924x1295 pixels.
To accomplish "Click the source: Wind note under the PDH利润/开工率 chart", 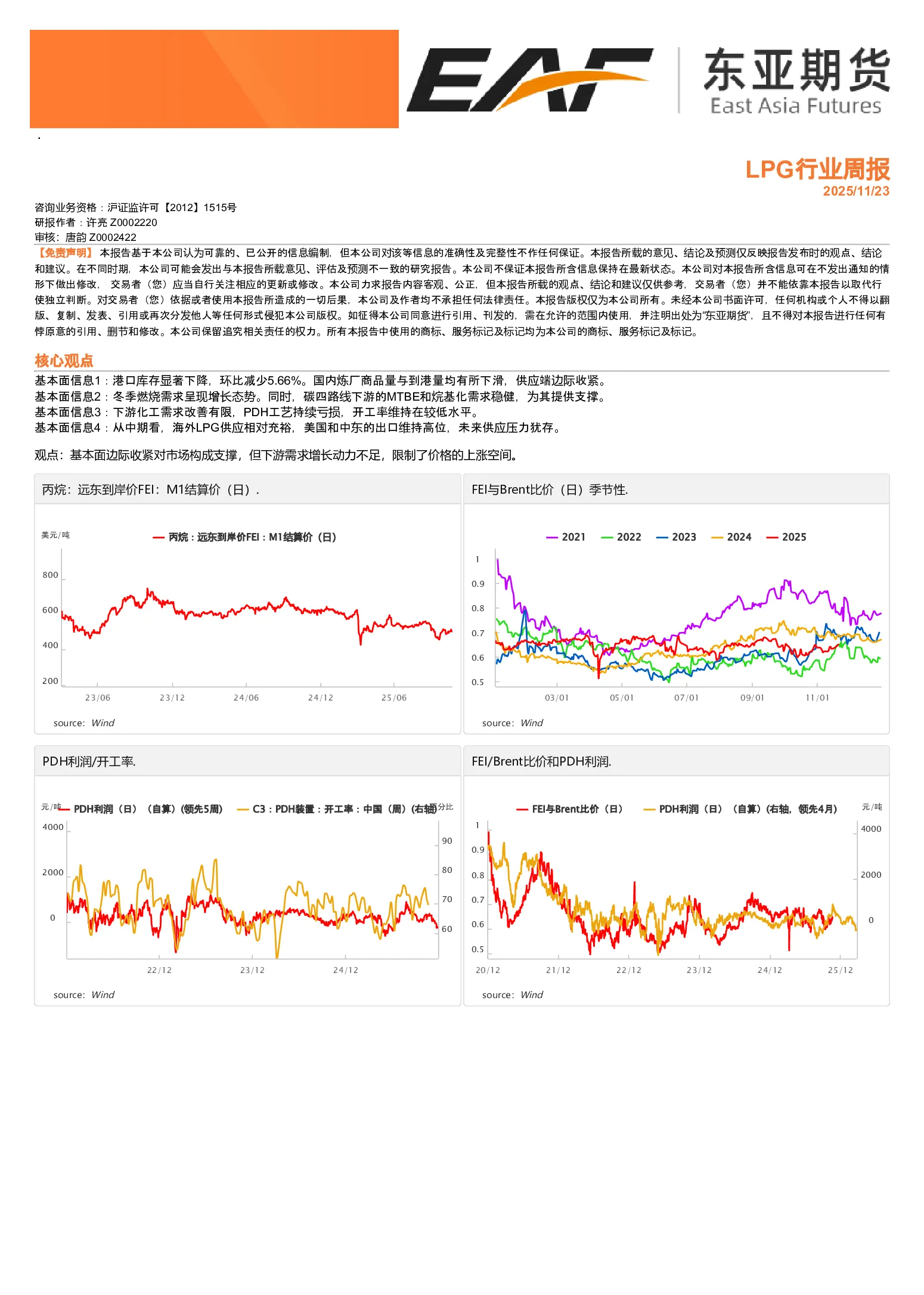I will (84, 995).
